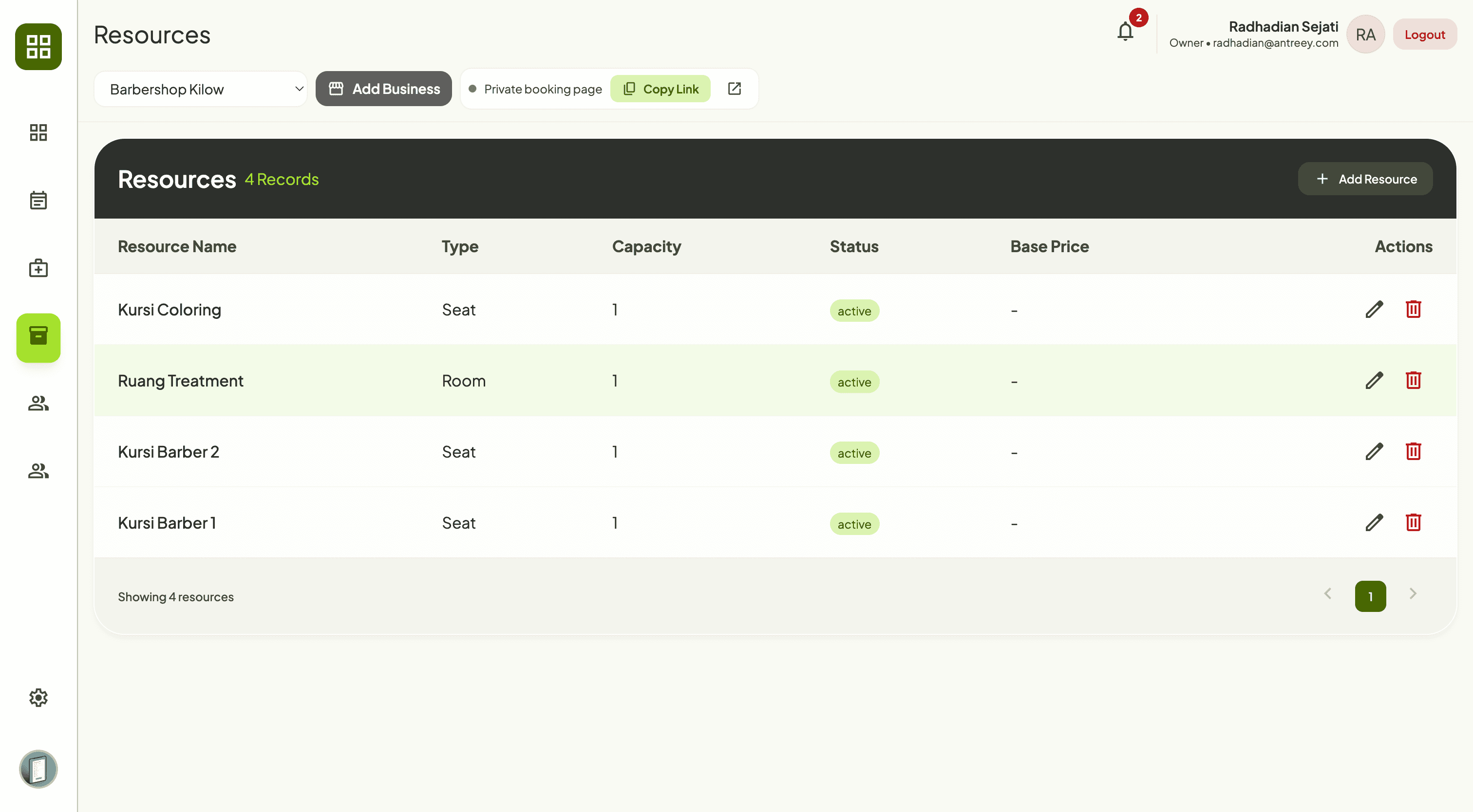This screenshot has height=812, width=1473.
Task: Open the services briefcase sidebar icon
Action: click(38, 268)
